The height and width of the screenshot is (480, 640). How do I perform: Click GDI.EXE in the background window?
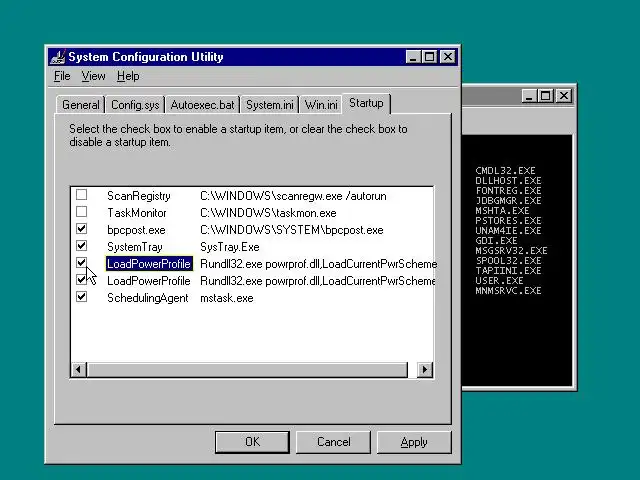tap(496, 240)
